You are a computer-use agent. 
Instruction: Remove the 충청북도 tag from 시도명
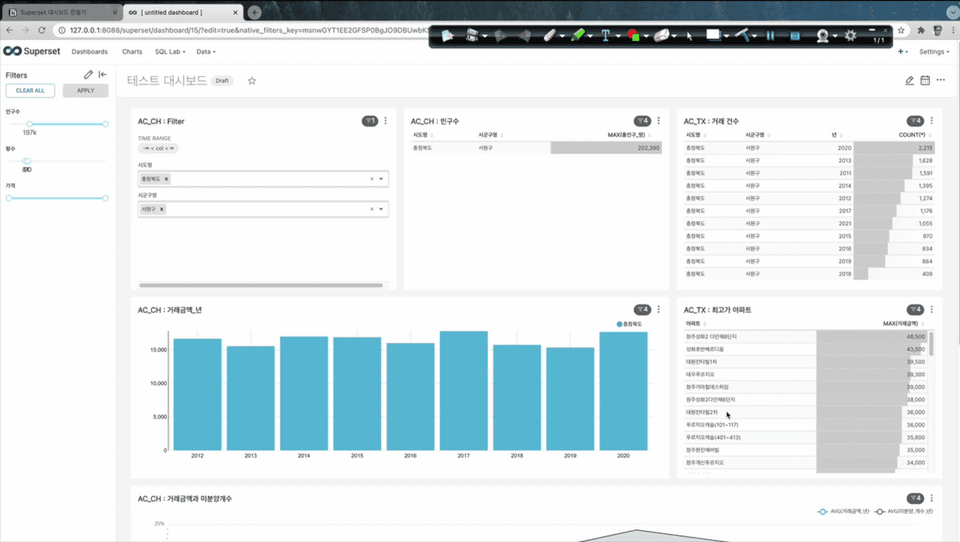[x=167, y=179]
